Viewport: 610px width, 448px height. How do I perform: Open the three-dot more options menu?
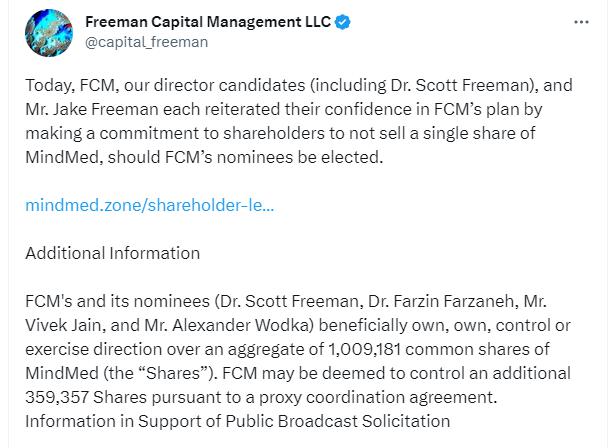[x=581, y=21]
